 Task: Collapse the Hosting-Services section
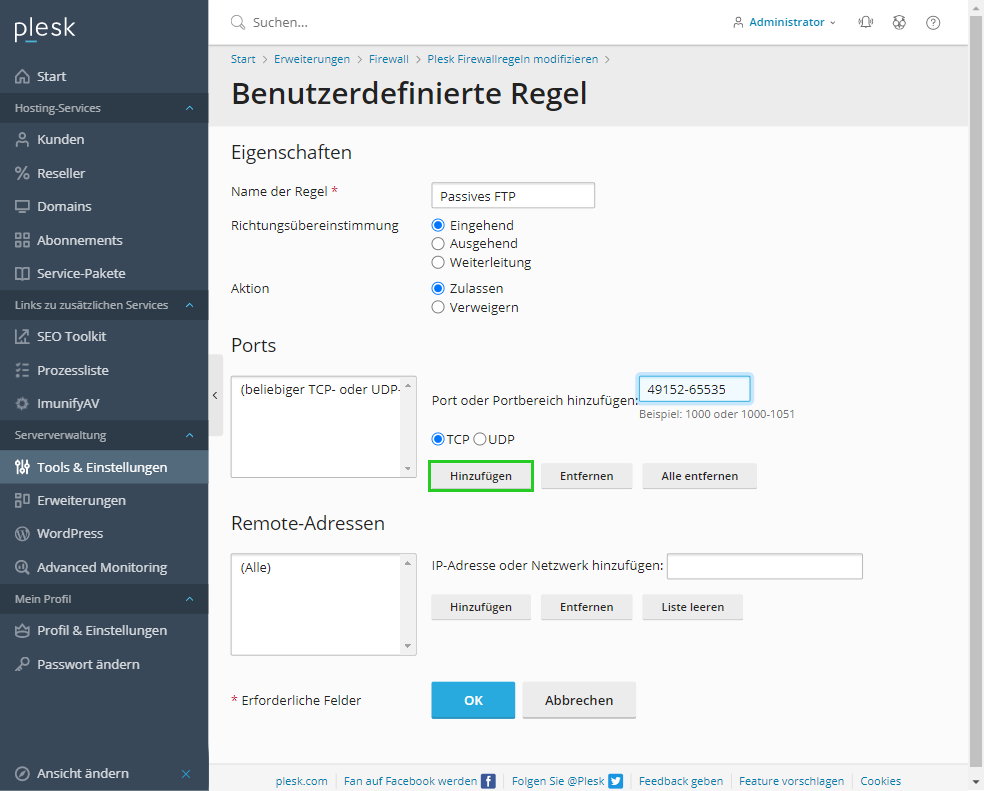[x=190, y=108]
